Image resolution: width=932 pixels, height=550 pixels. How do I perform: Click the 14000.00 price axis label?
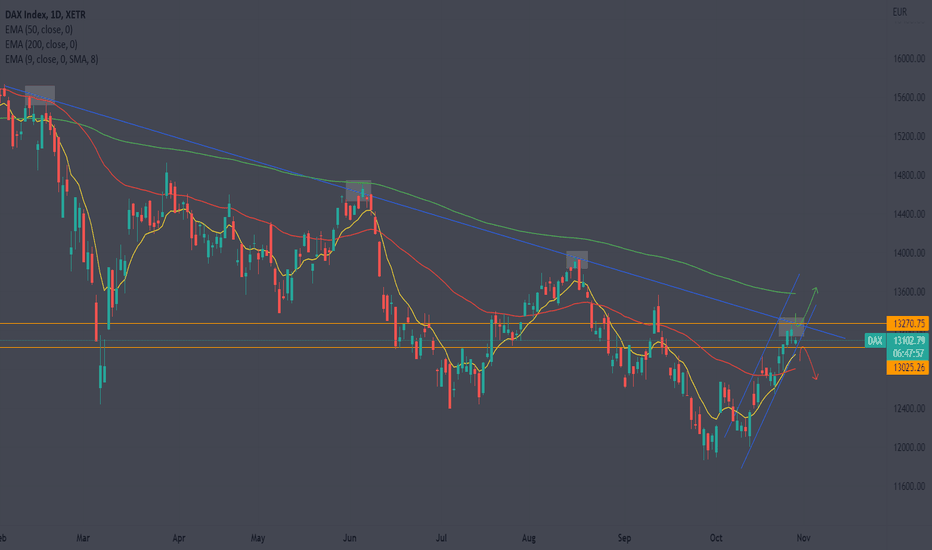909,253
